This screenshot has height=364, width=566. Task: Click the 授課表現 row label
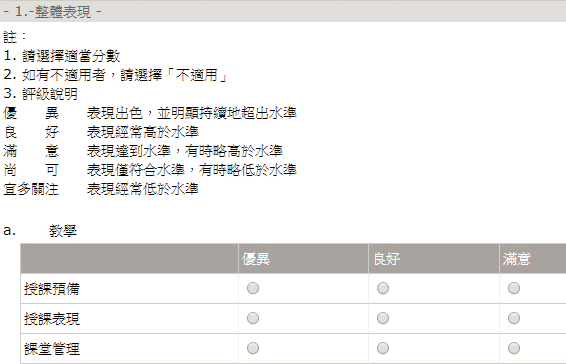click(x=52, y=319)
